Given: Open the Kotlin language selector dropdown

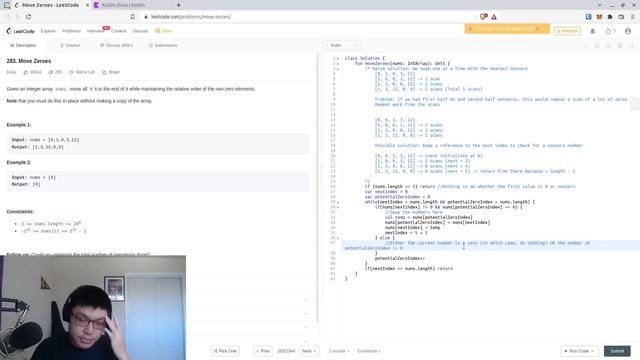Looking at the screenshot, I should pos(342,45).
